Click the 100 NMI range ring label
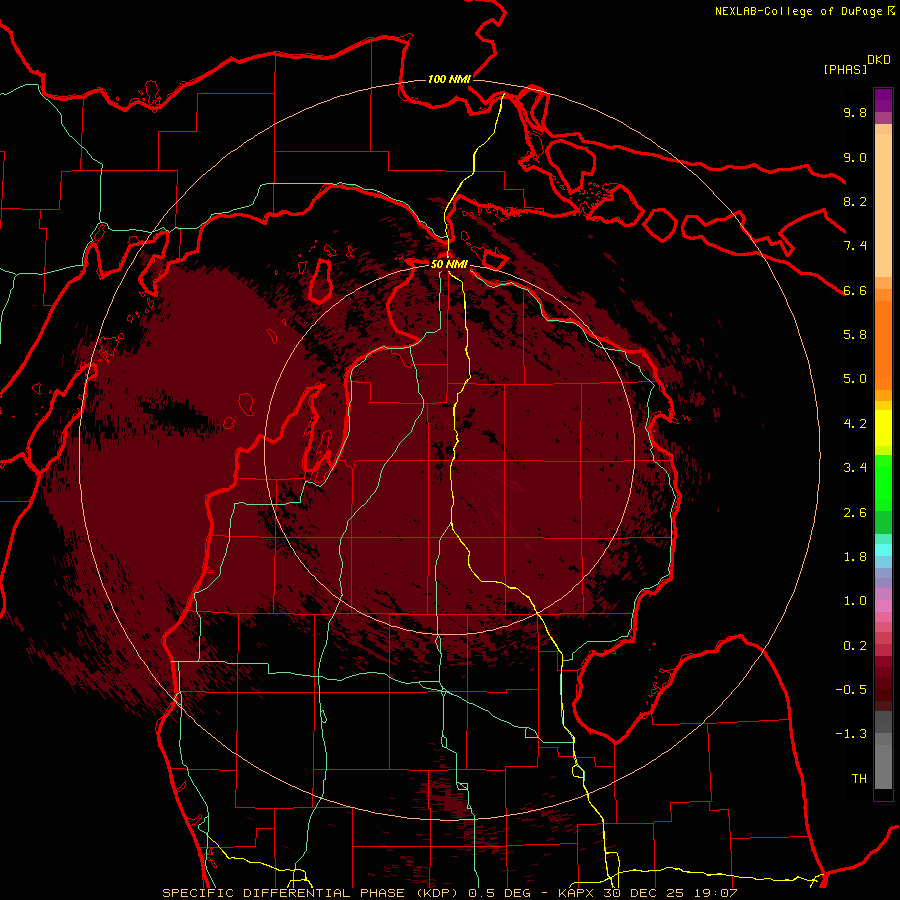This screenshot has width=900, height=900. tap(449, 79)
